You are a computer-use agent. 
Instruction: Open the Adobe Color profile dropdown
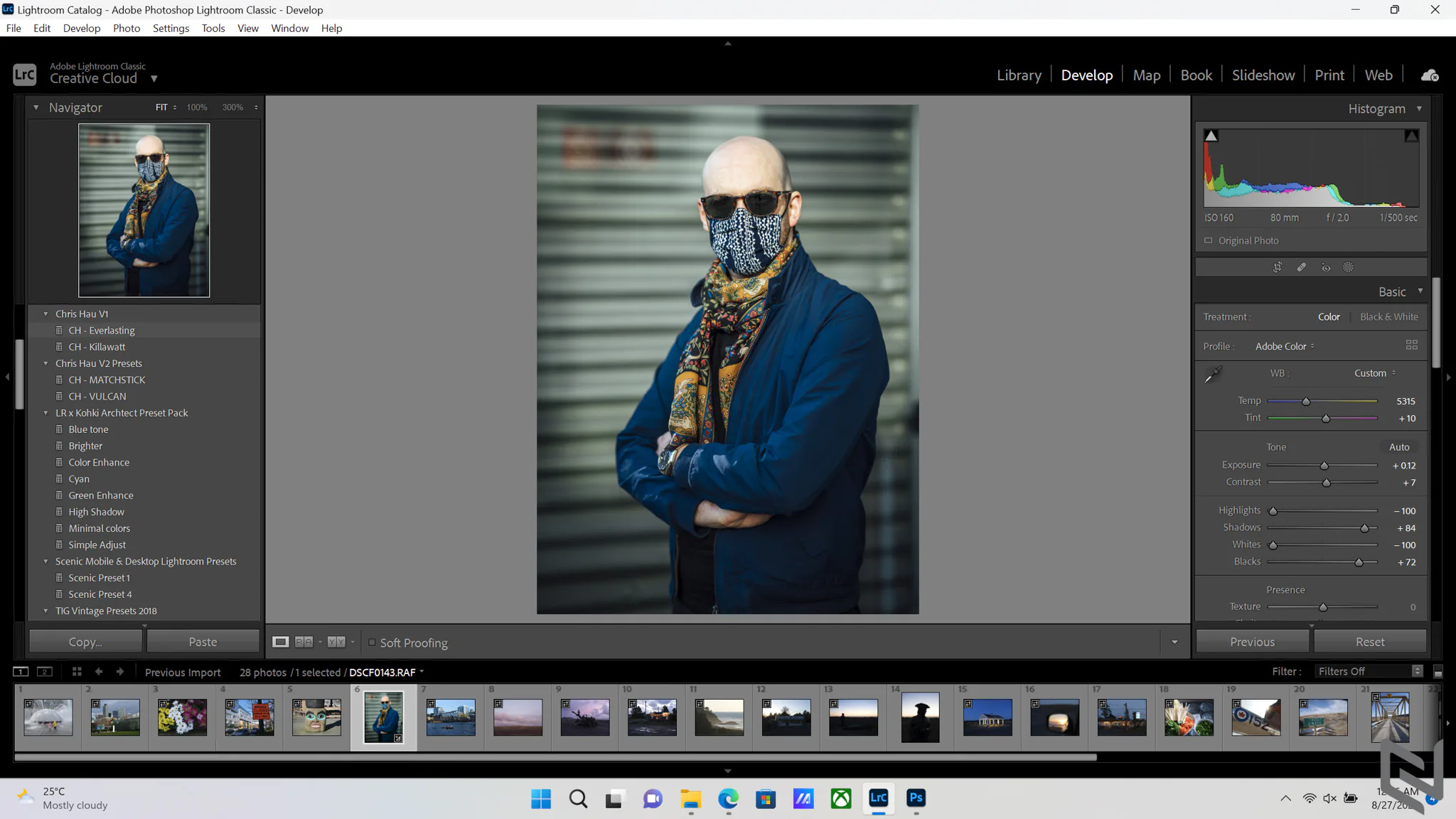pyautogui.click(x=1285, y=346)
